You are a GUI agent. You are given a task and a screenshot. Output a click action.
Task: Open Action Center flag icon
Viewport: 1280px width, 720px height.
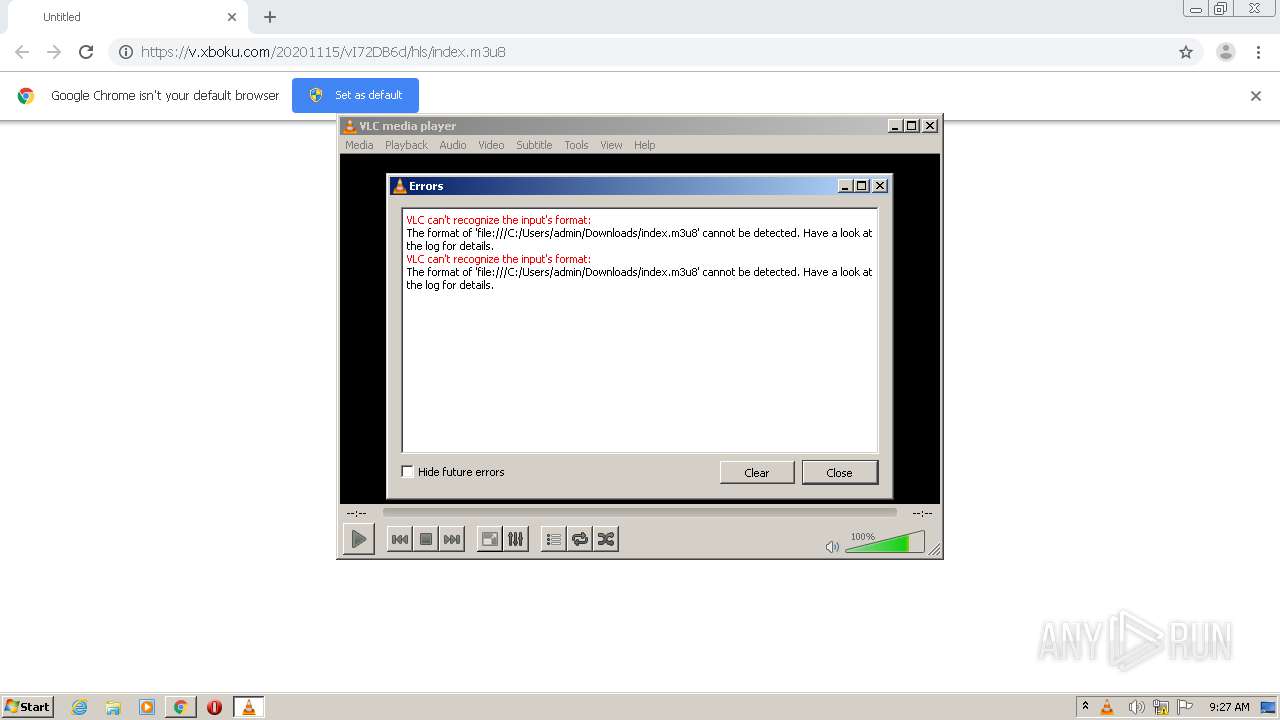[1185, 707]
